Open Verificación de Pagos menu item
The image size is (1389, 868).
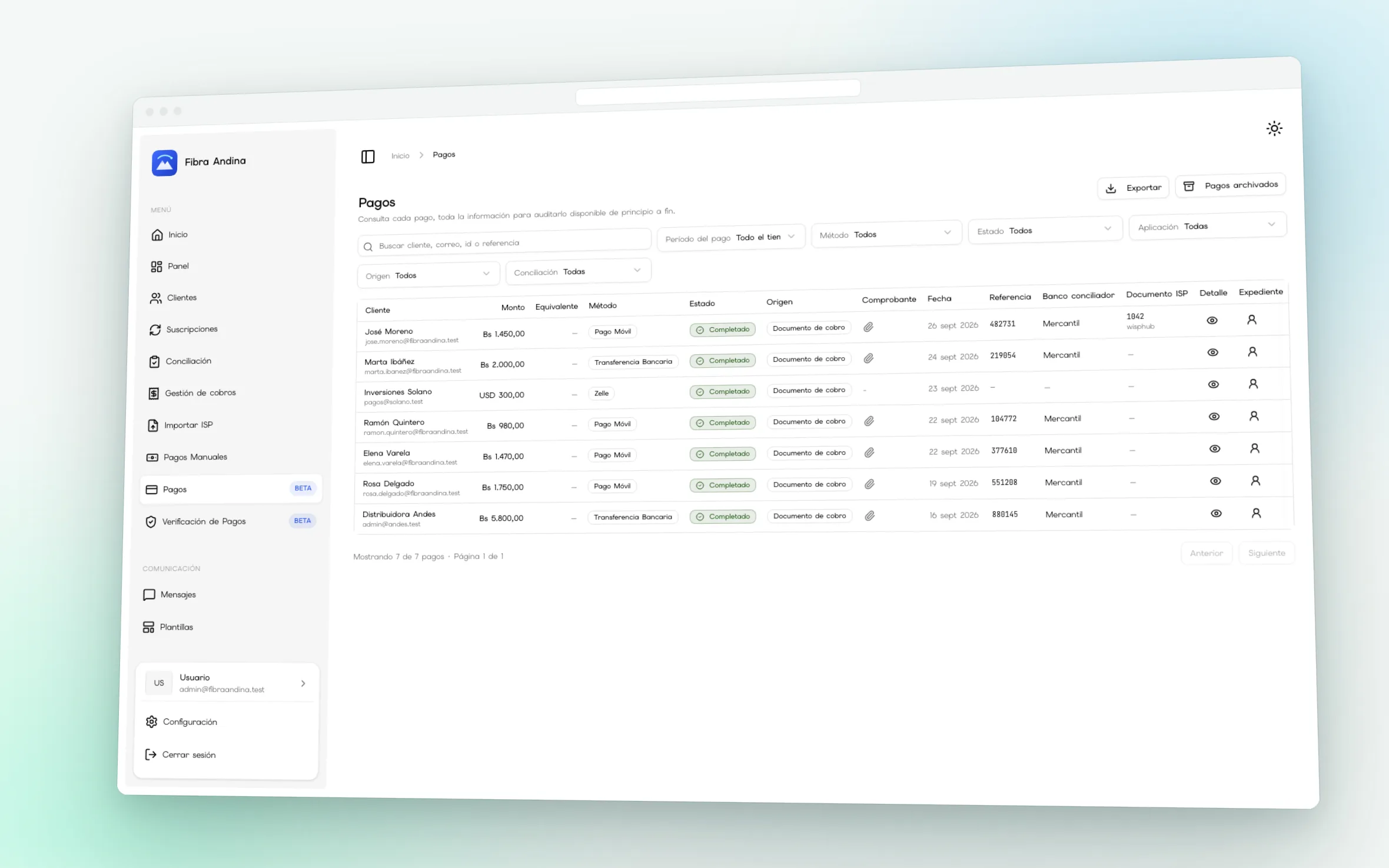(x=230, y=521)
